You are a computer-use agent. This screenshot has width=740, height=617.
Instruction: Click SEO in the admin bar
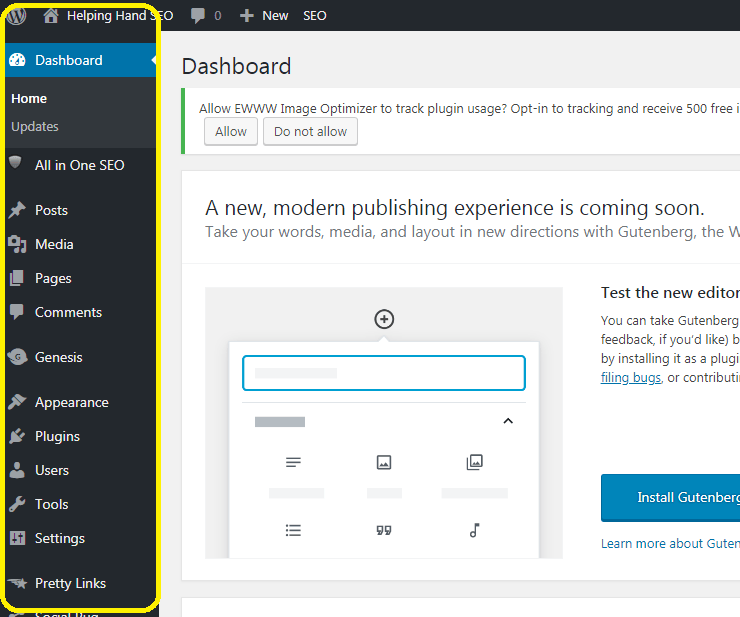(314, 16)
